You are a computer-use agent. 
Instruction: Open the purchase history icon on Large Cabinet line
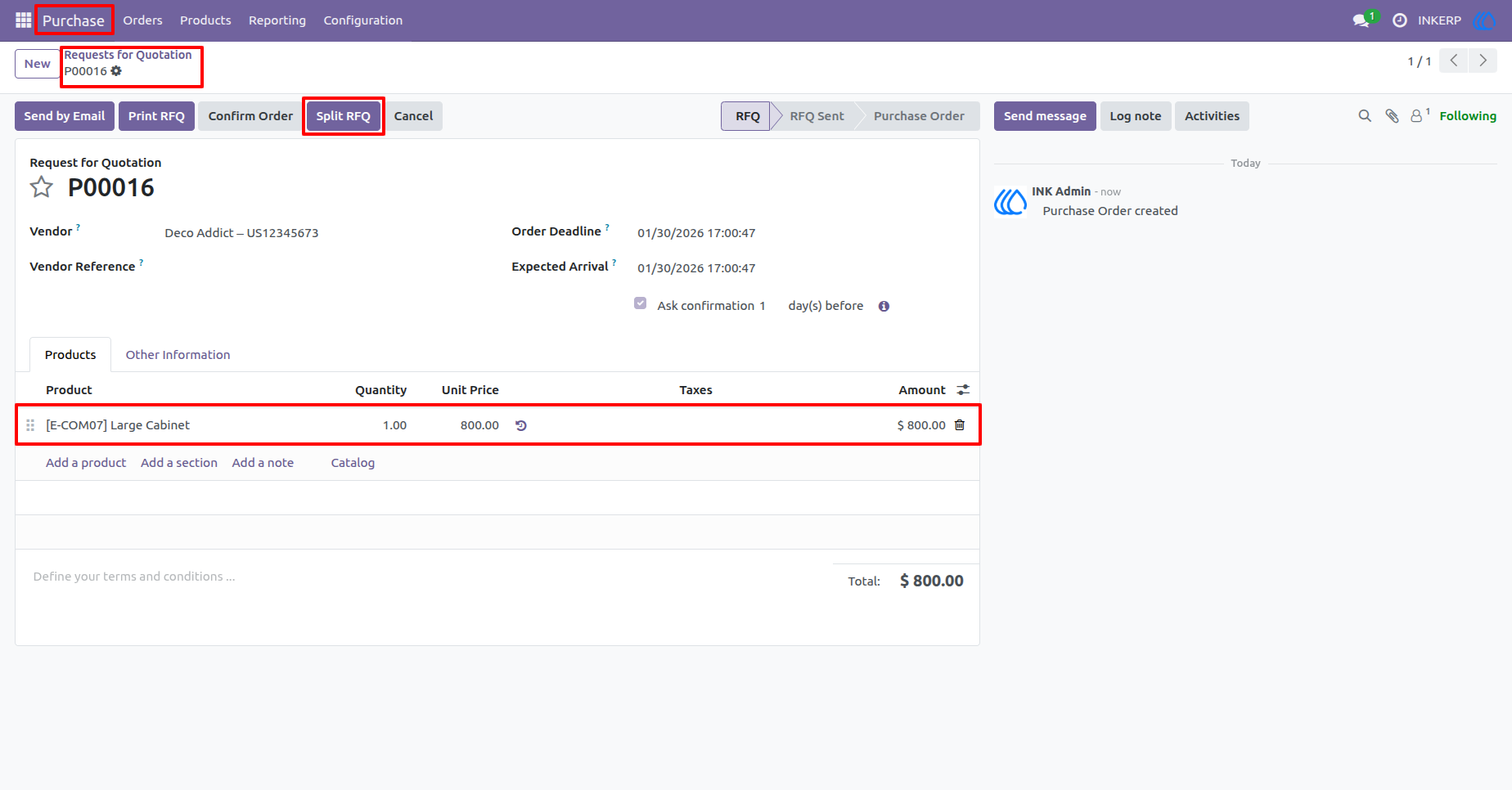(x=521, y=425)
